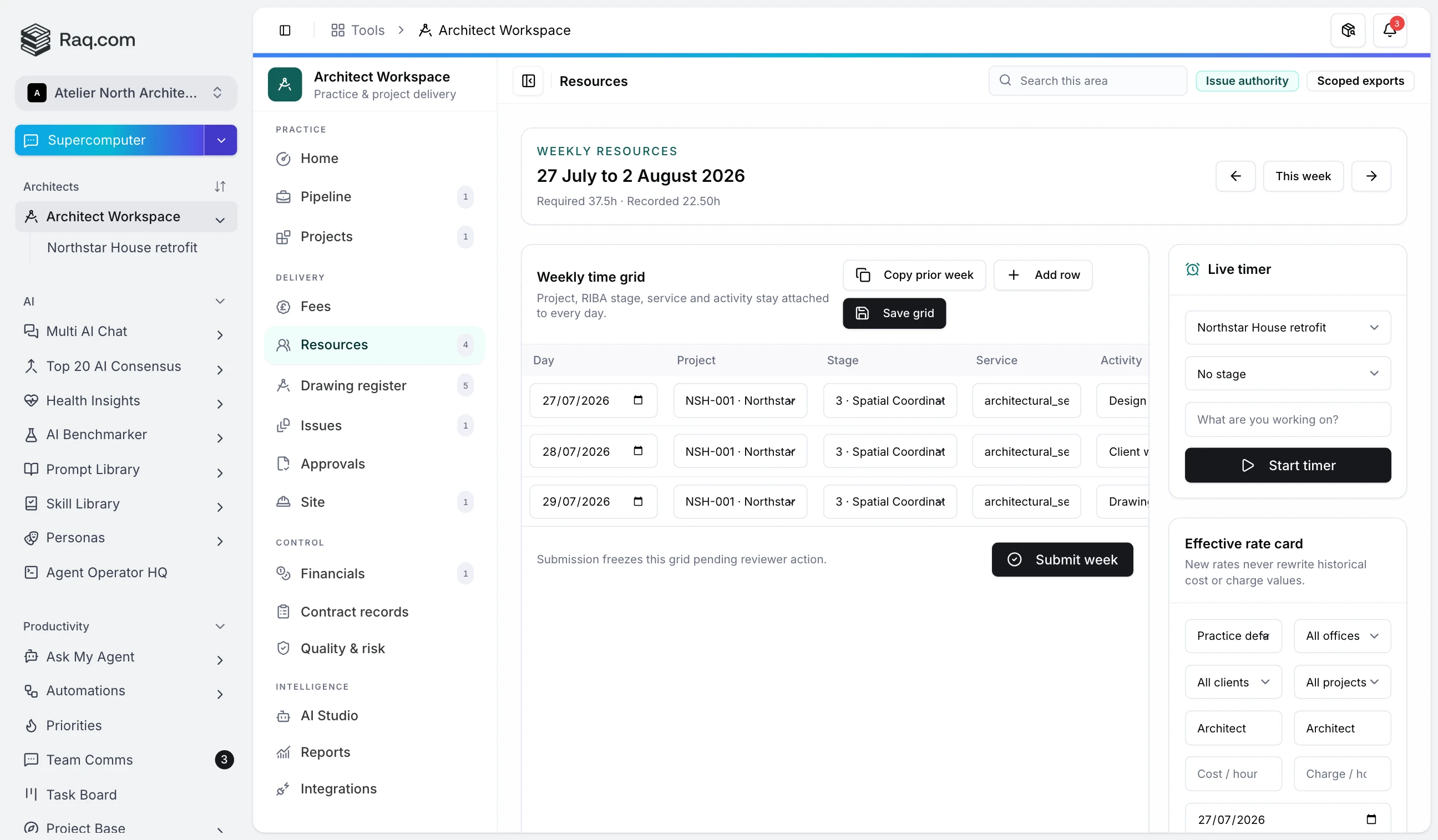Open Agent Operator HQ
Viewport: 1438px width, 840px height.
125,573
